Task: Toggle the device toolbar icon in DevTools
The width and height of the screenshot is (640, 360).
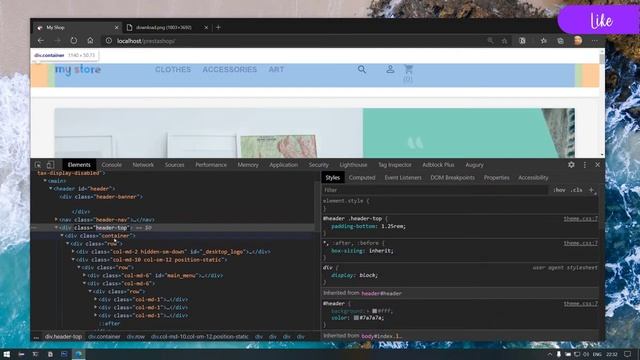Action: (x=50, y=165)
